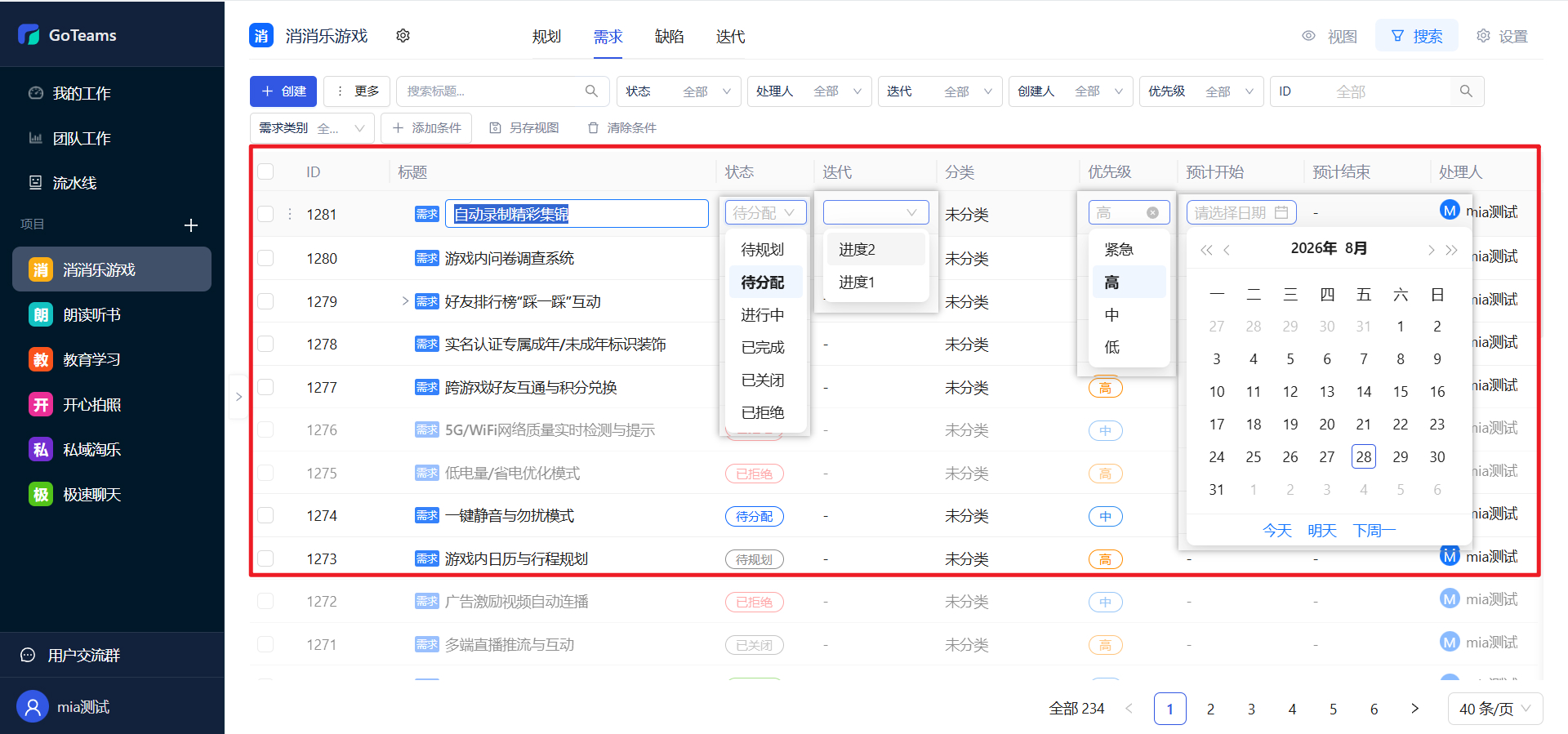This screenshot has height=734, width=1568.
Task: Select day 28 in the calendar
Action: pyautogui.click(x=1364, y=457)
